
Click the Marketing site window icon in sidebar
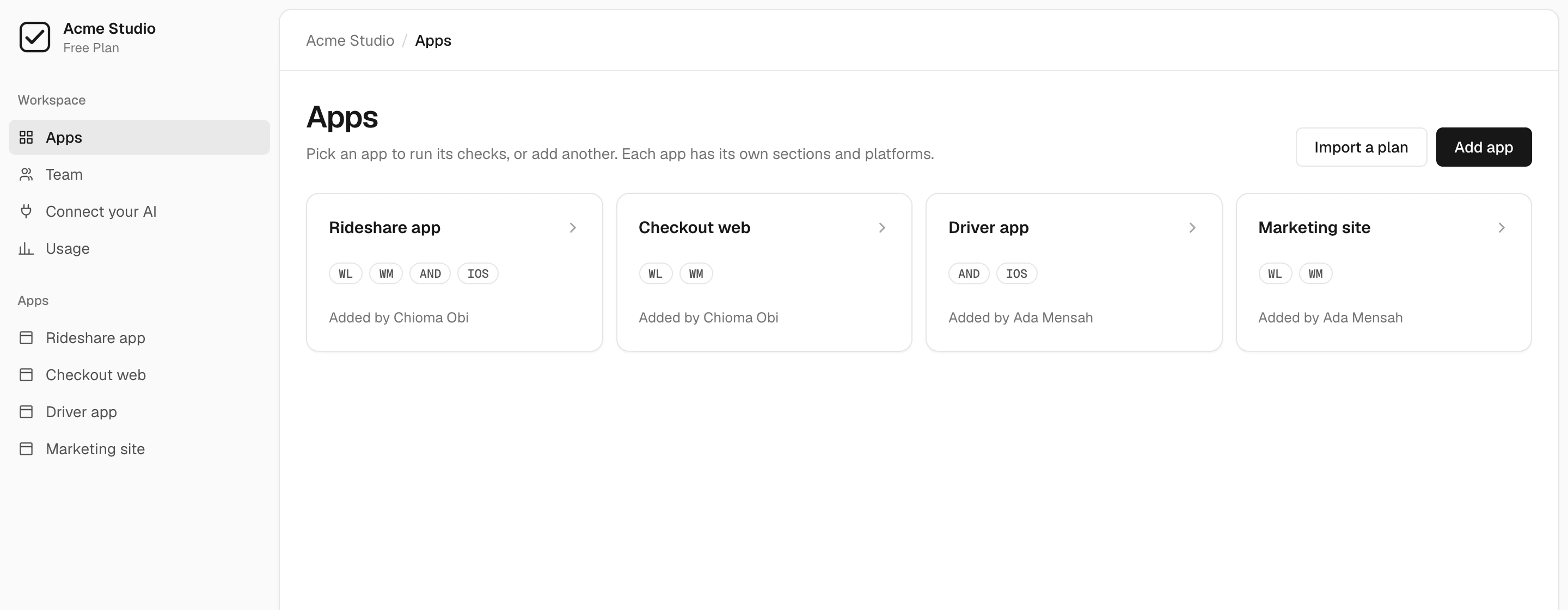26,449
